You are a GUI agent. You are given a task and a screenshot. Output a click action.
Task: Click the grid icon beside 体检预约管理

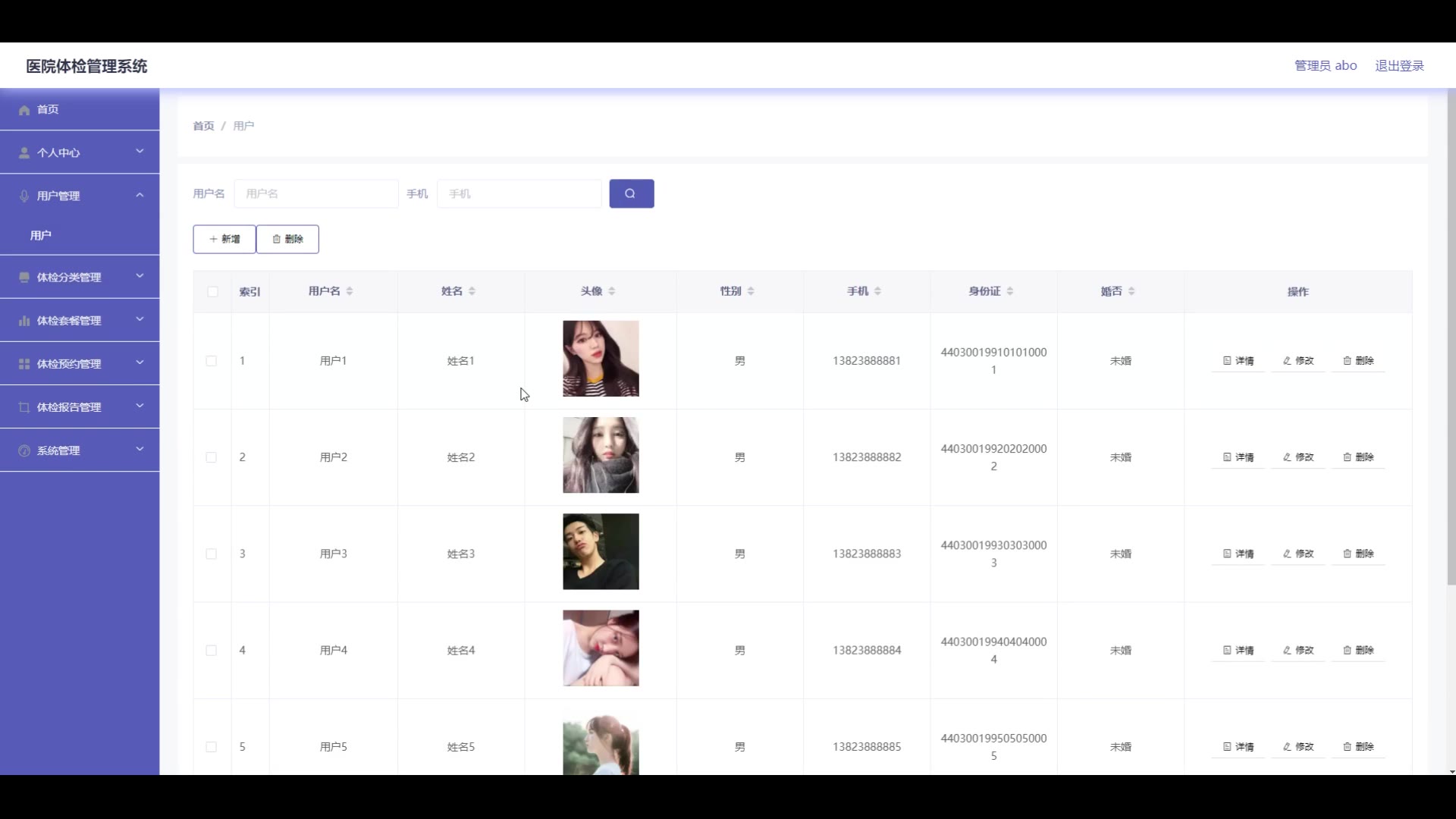click(24, 364)
